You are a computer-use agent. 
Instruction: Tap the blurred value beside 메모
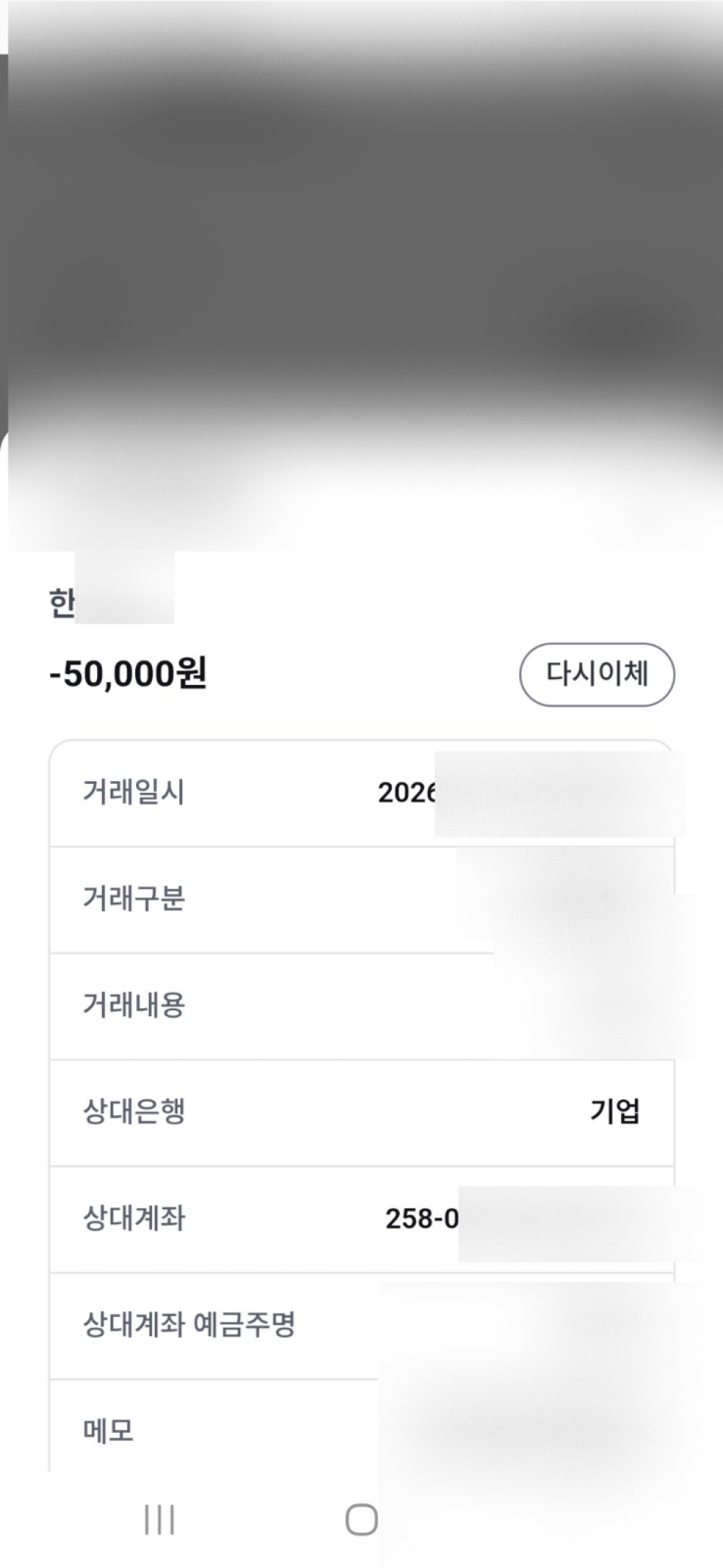point(535,1431)
